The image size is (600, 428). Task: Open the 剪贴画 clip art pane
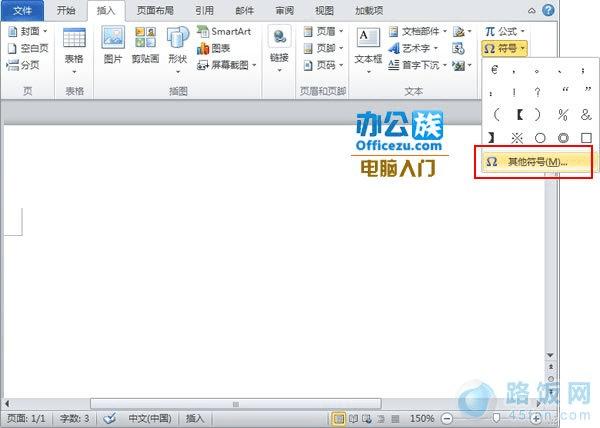[145, 45]
